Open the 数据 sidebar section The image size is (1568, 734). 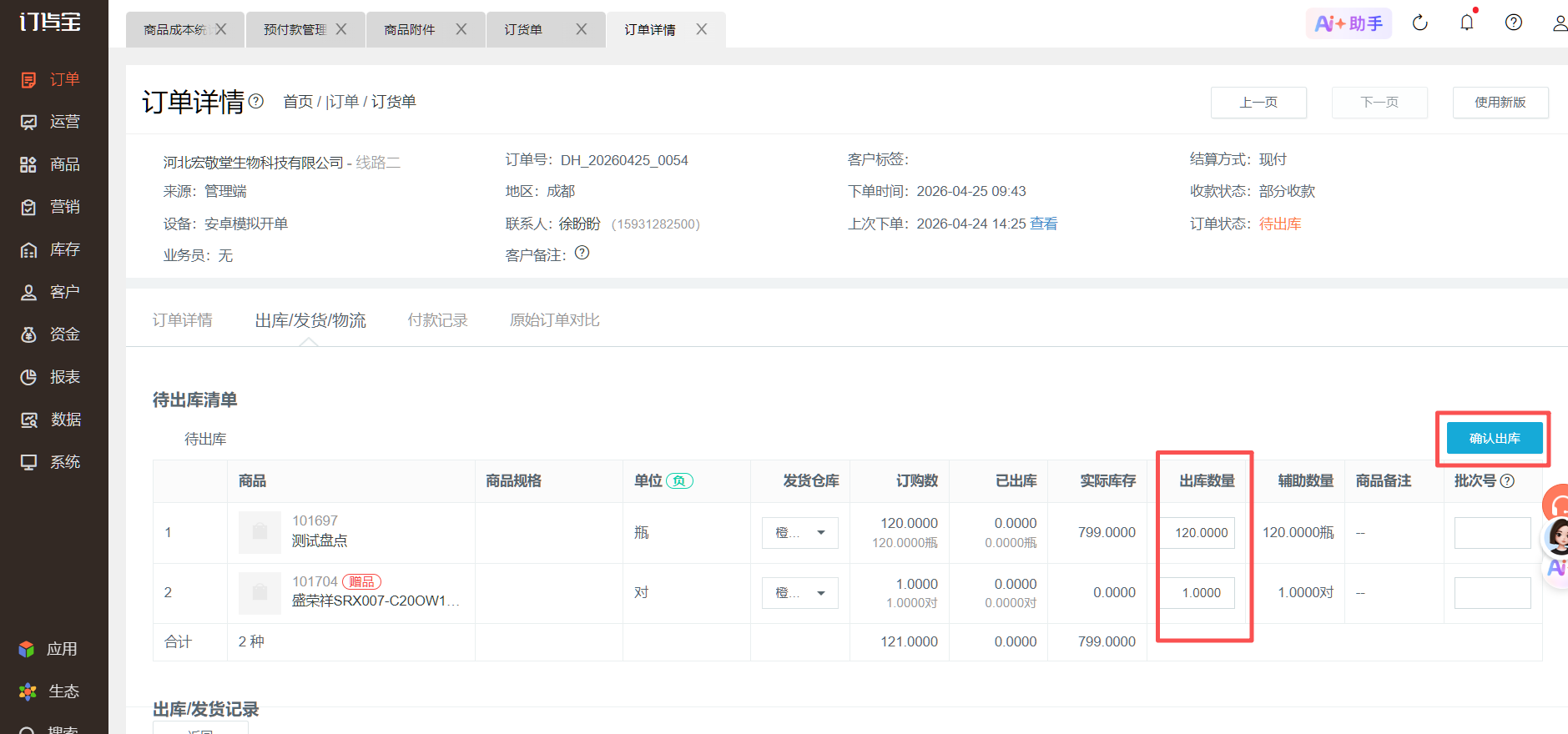pos(50,420)
